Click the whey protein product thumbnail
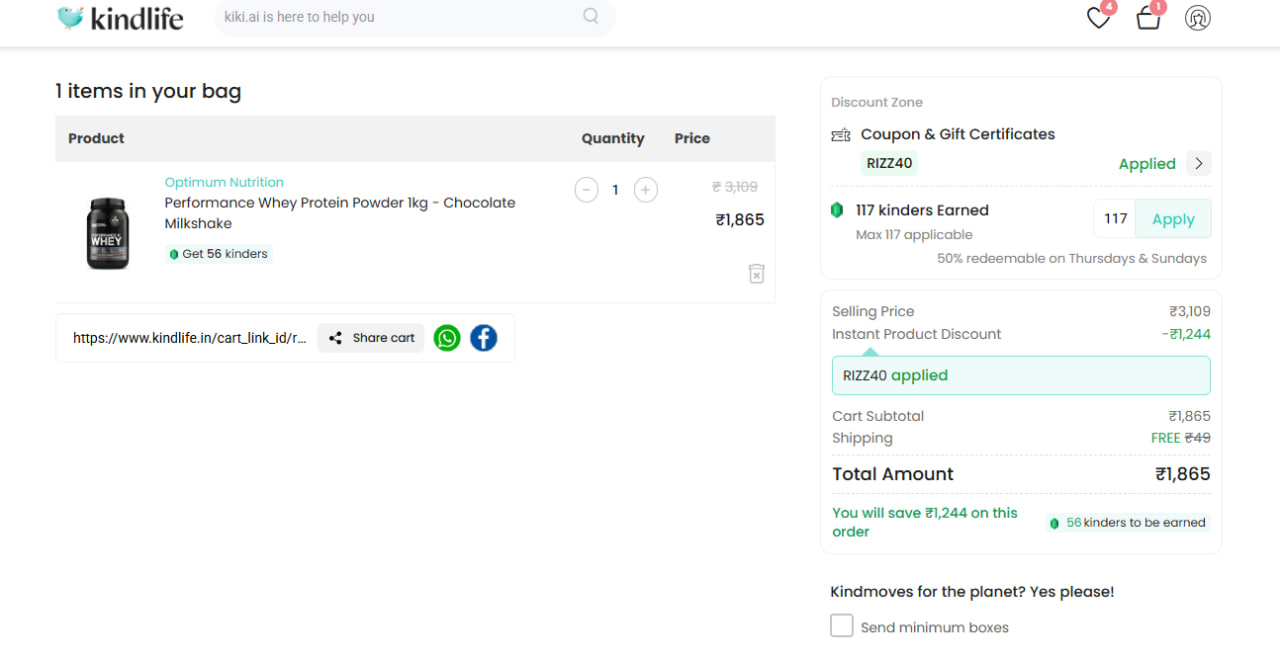 [x=108, y=233]
